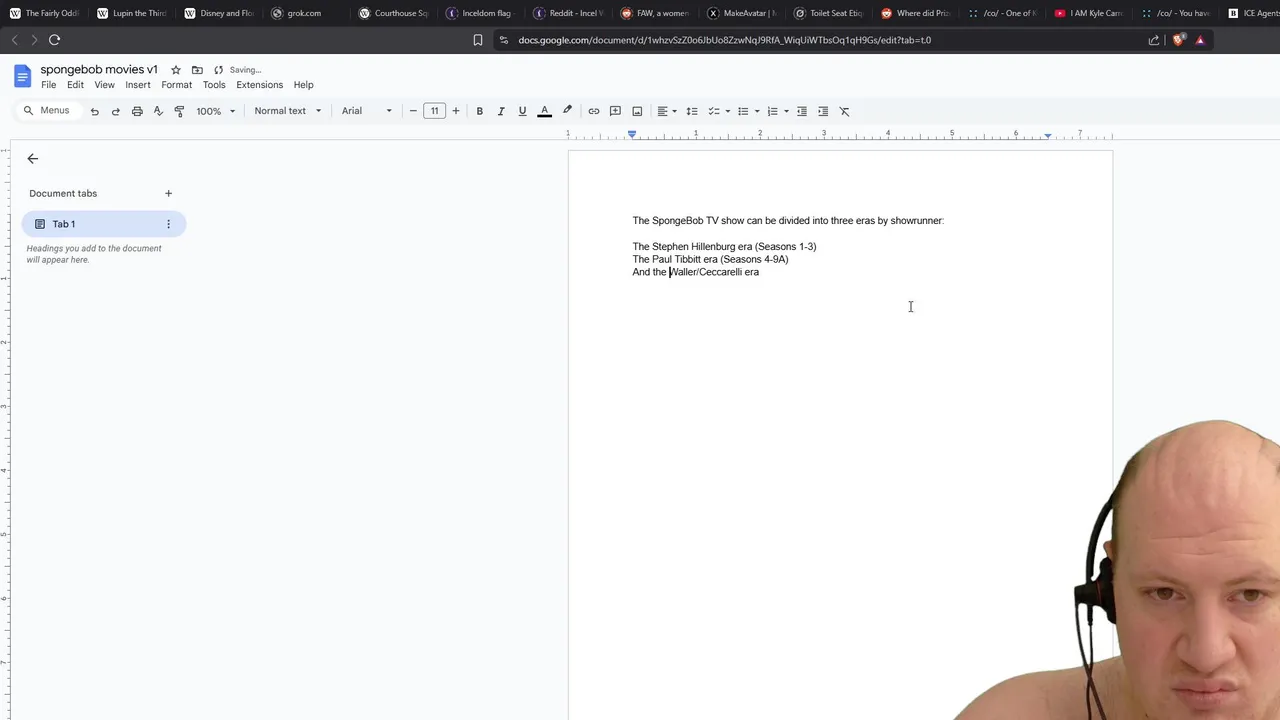Click the Menus search box
The width and height of the screenshot is (1280, 720).
click(x=47, y=111)
